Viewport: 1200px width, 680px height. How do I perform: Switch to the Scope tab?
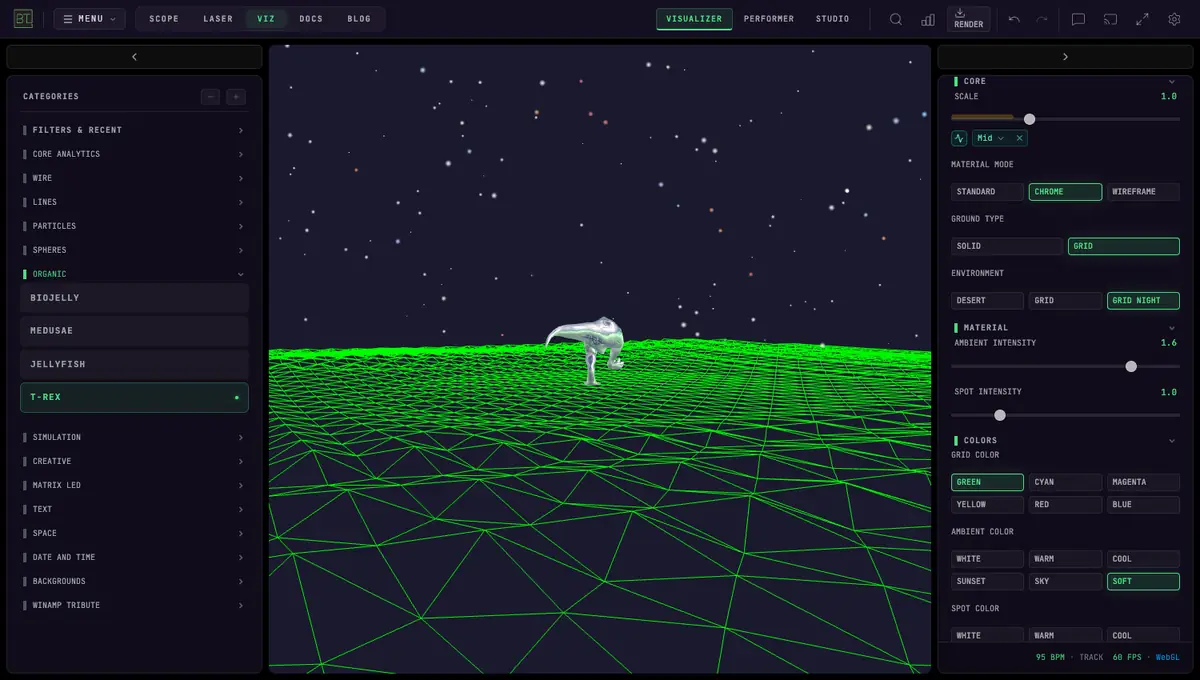pos(164,19)
